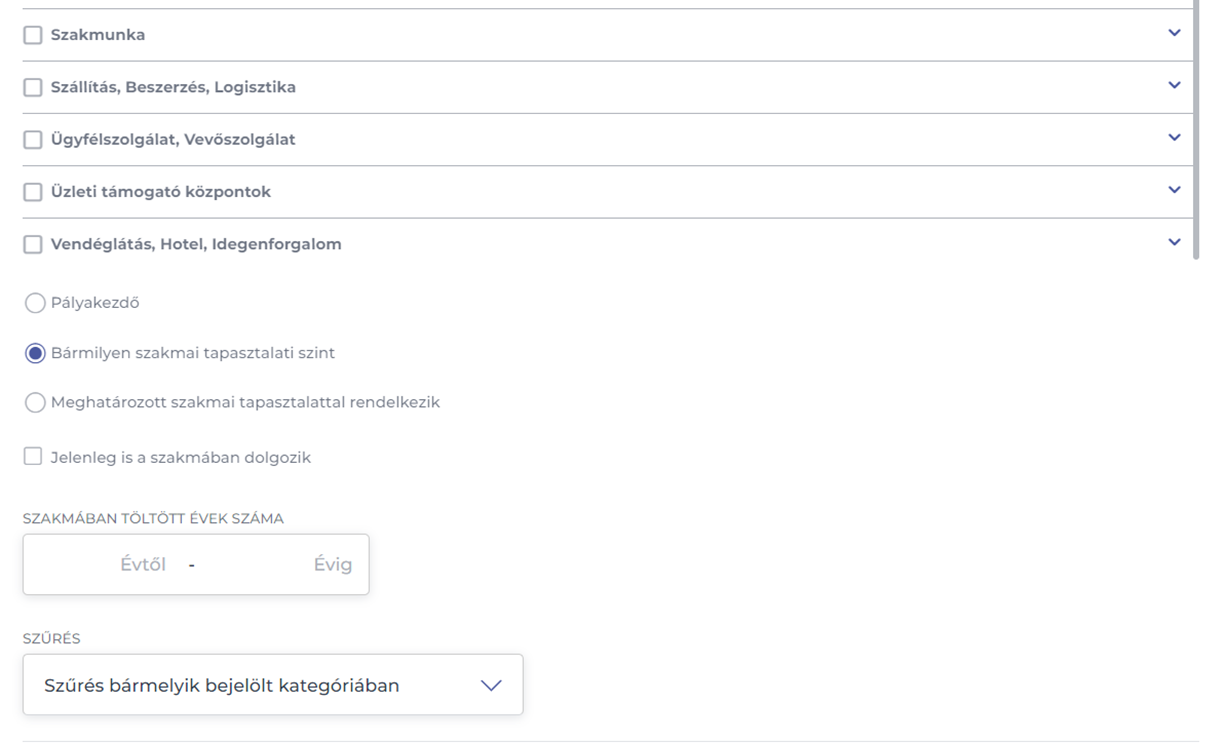Click the Évig years-to field
Image resolution: width=1228 pixels, height=743 pixels.
pos(280,565)
